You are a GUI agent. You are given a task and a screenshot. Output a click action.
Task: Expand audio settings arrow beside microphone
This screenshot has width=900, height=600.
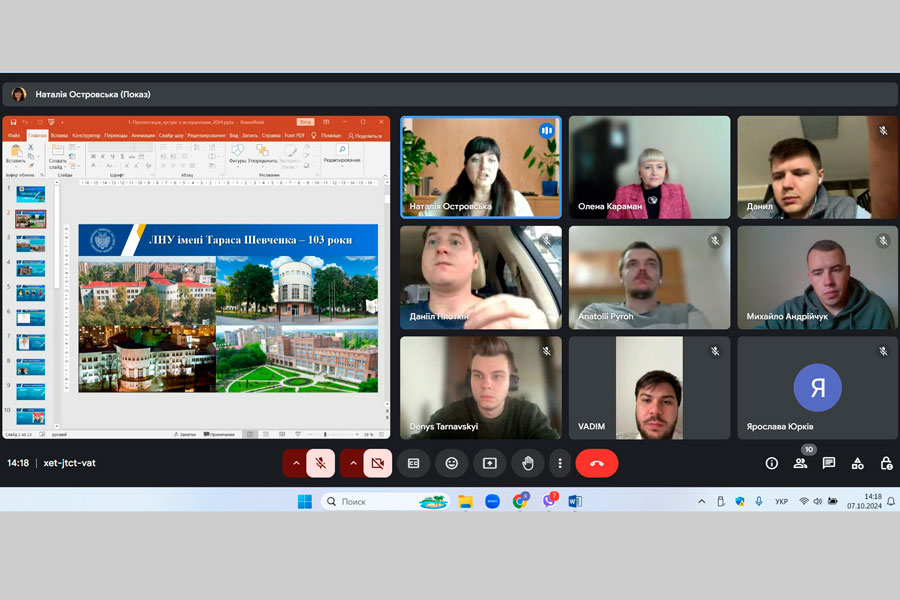[x=295, y=463]
